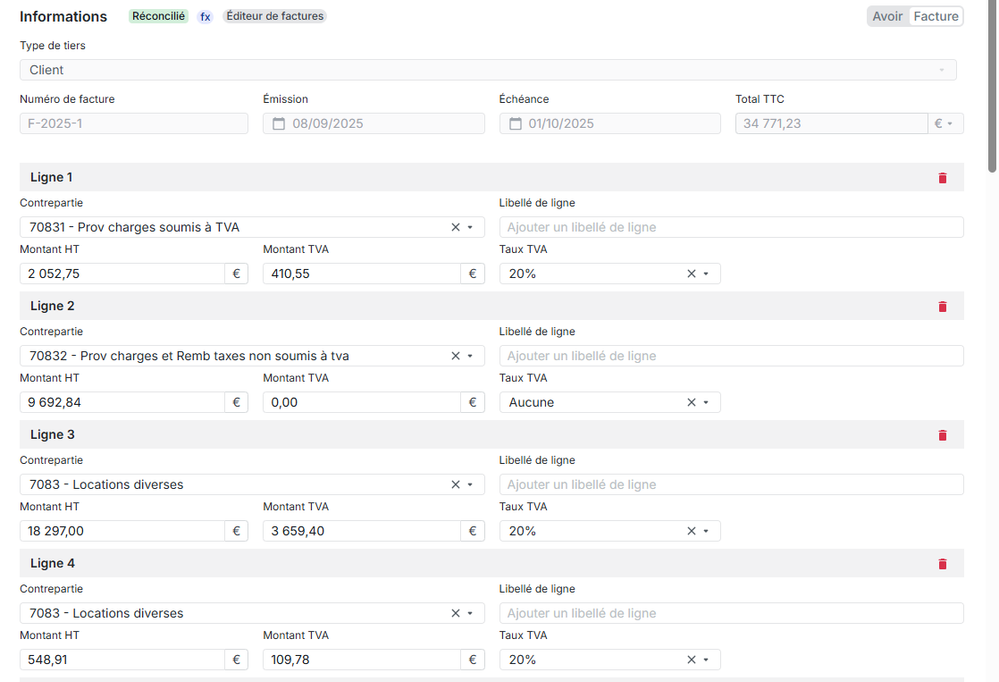
Task: Click Ligne 3 Montant HT field
Action: pos(123,531)
